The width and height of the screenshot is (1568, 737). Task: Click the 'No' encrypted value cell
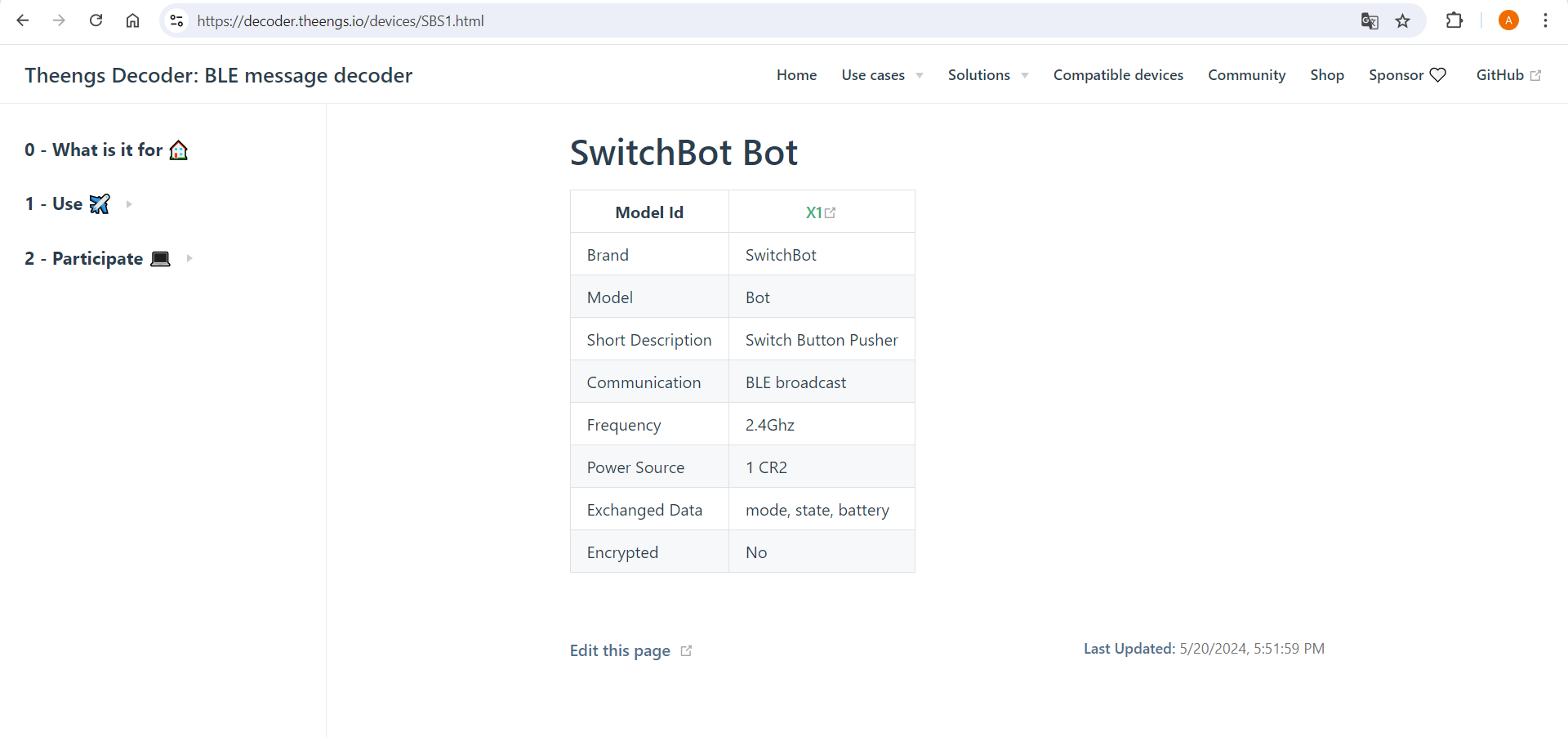coord(822,552)
